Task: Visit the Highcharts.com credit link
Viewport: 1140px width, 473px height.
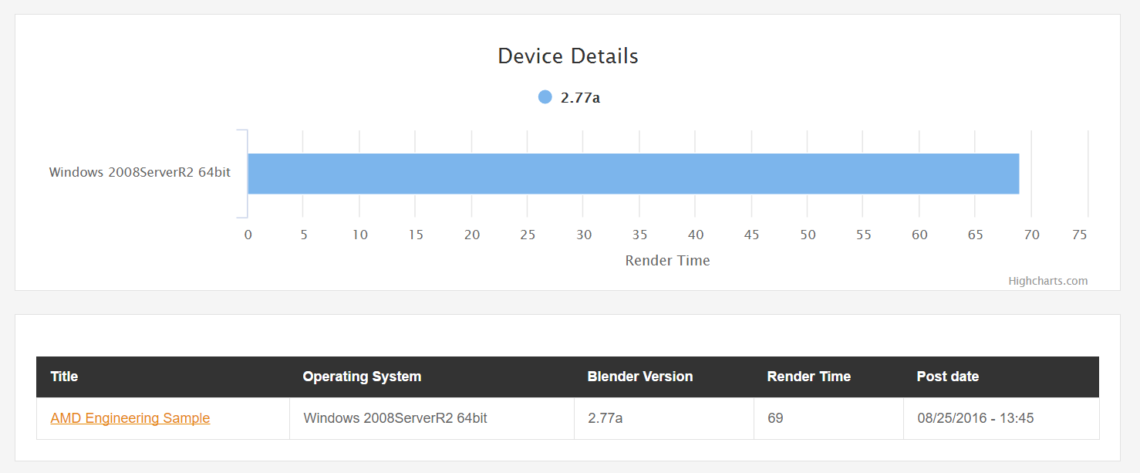Action: 1048,280
